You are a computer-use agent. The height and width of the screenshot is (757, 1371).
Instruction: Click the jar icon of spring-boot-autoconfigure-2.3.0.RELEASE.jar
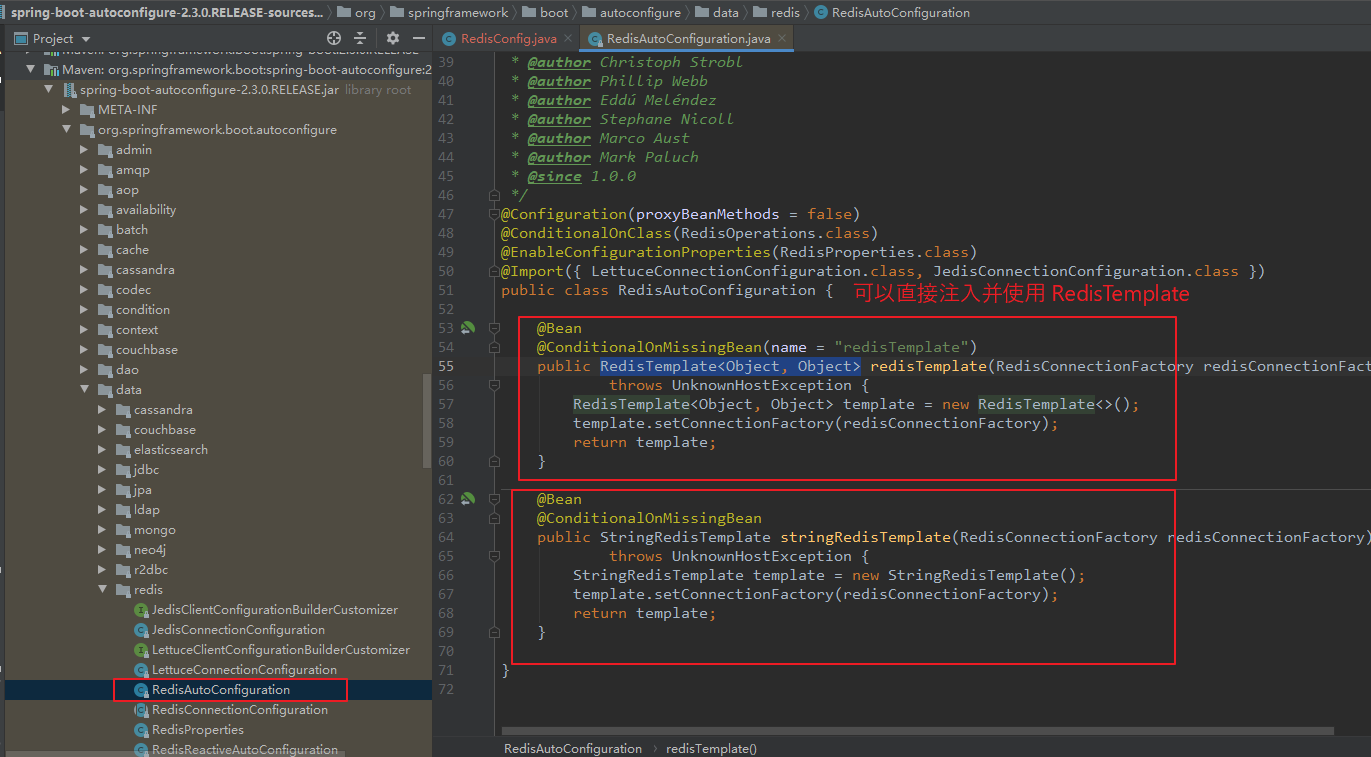click(69, 90)
